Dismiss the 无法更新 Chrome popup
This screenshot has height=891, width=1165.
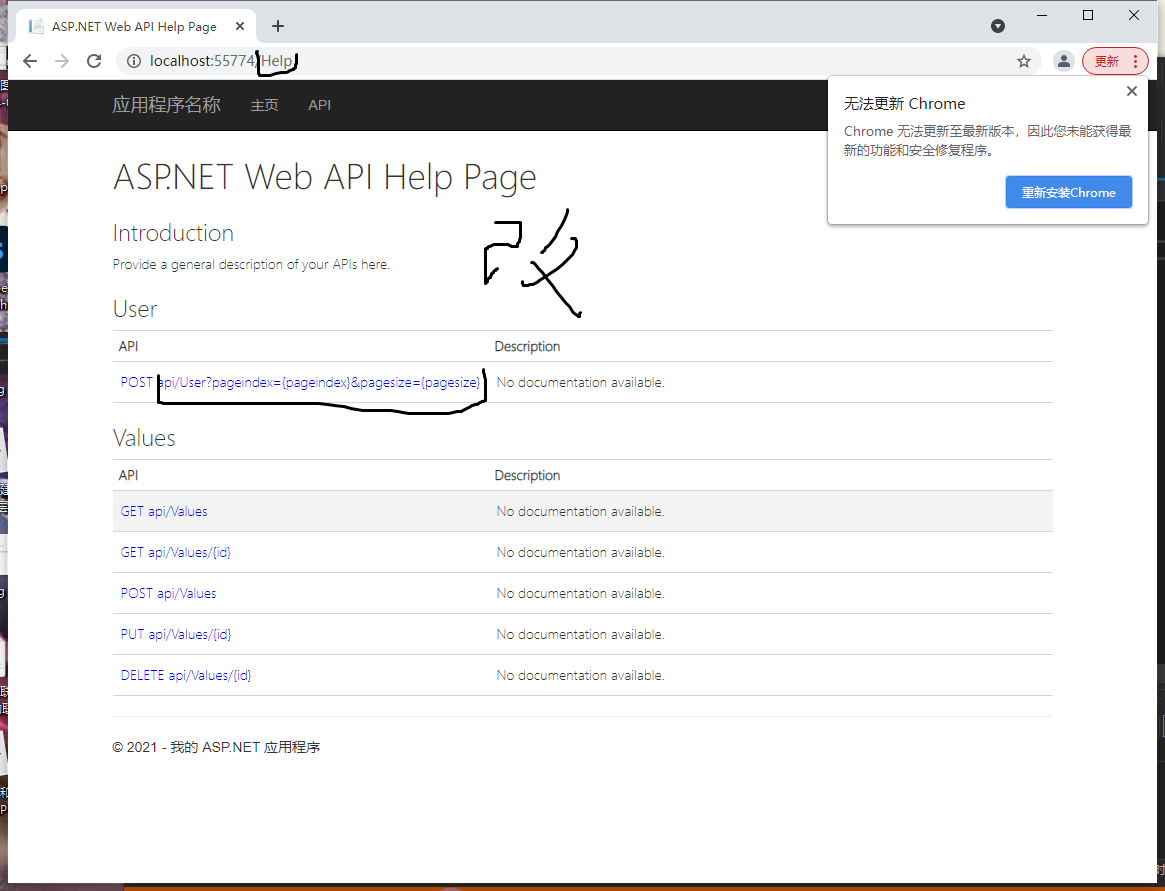(x=1132, y=91)
